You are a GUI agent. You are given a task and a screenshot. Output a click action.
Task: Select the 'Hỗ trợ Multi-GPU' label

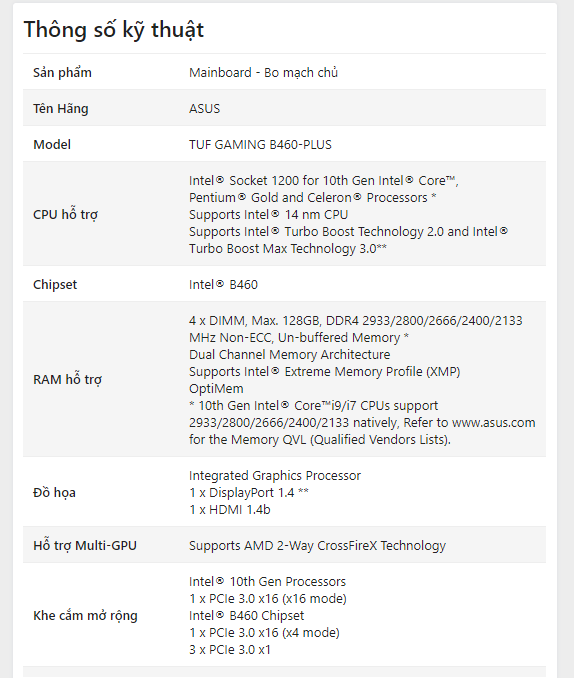click(x=85, y=545)
